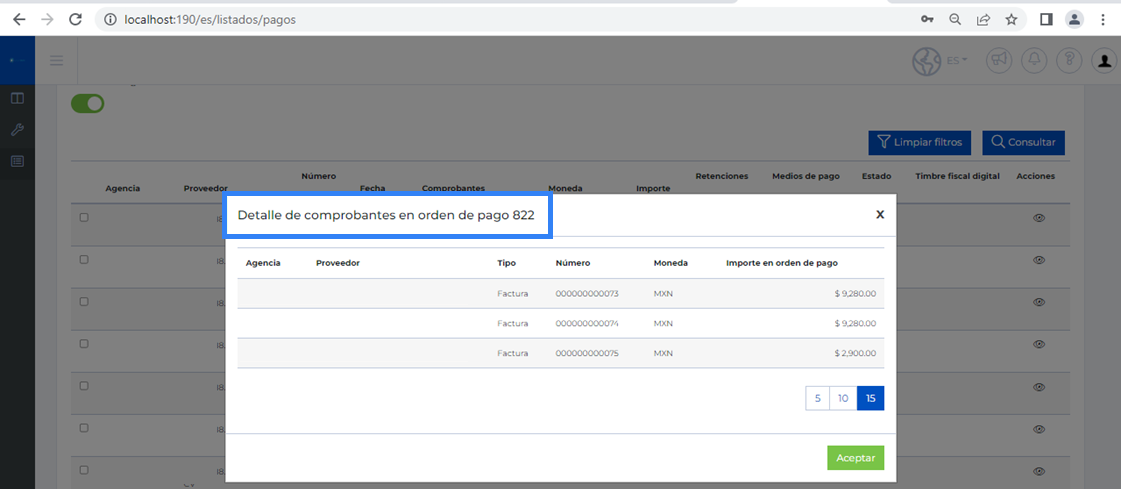View details with first row eye icon
Screen dimensions: 1121x489
coord(1039,218)
